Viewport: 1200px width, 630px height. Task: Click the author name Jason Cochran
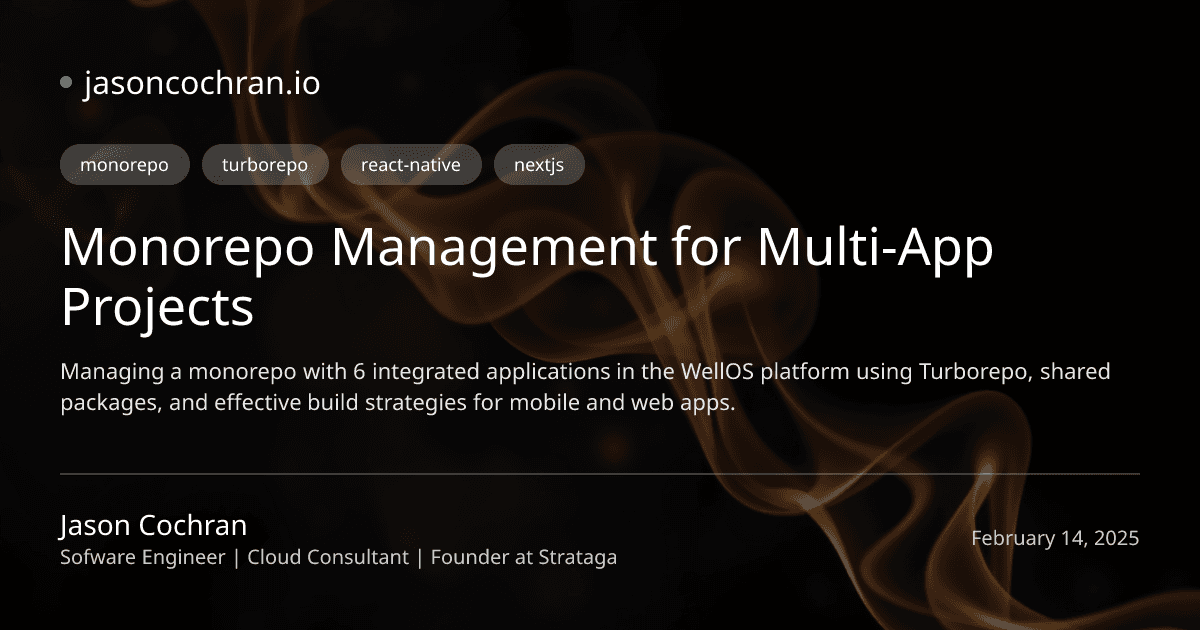(x=153, y=524)
